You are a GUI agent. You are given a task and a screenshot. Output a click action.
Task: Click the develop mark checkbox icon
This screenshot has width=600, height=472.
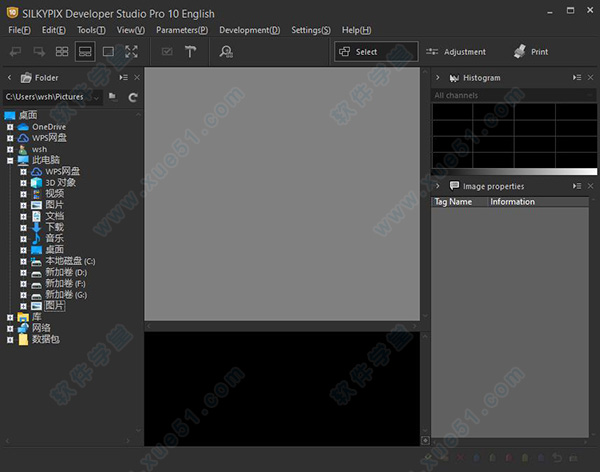(167, 52)
